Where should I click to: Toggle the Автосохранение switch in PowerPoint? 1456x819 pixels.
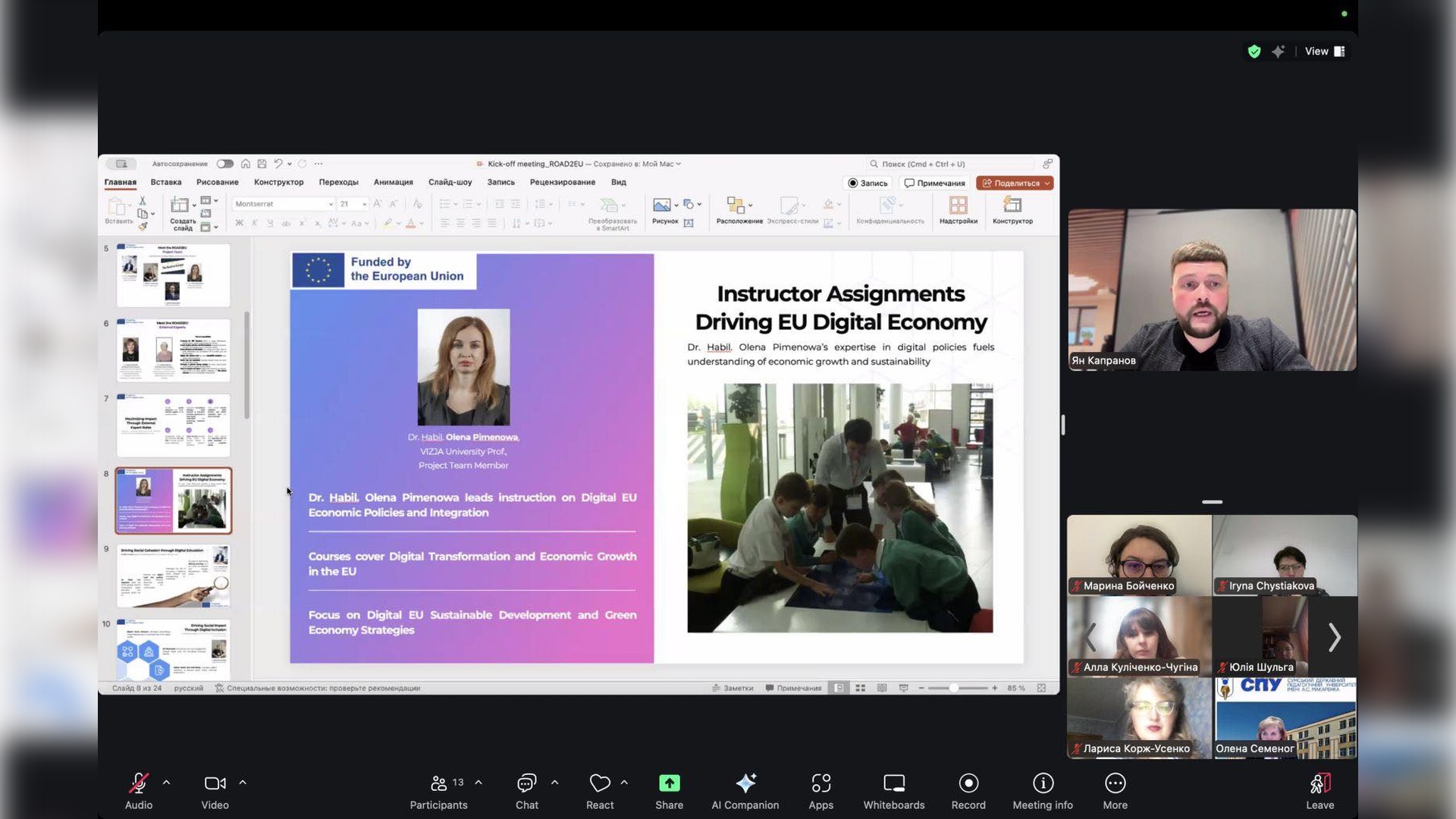[x=225, y=164]
